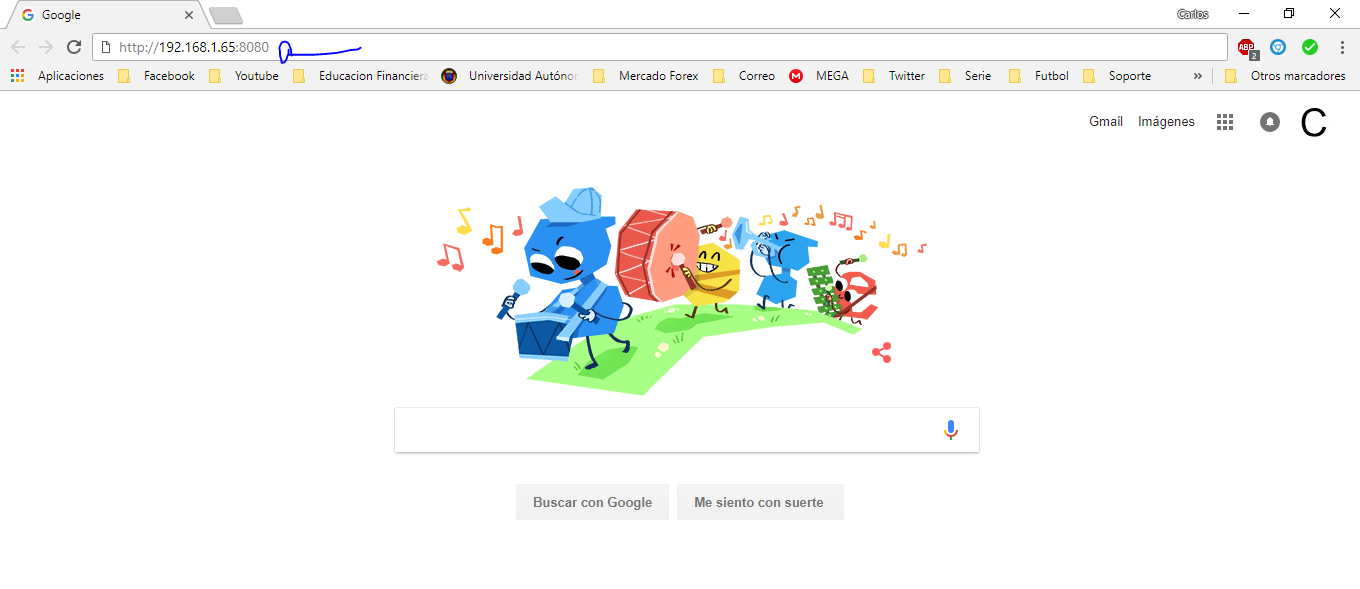1360x589 pixels.
Task: Open the Chrome three-dot menu
Action: (1341, 47)
